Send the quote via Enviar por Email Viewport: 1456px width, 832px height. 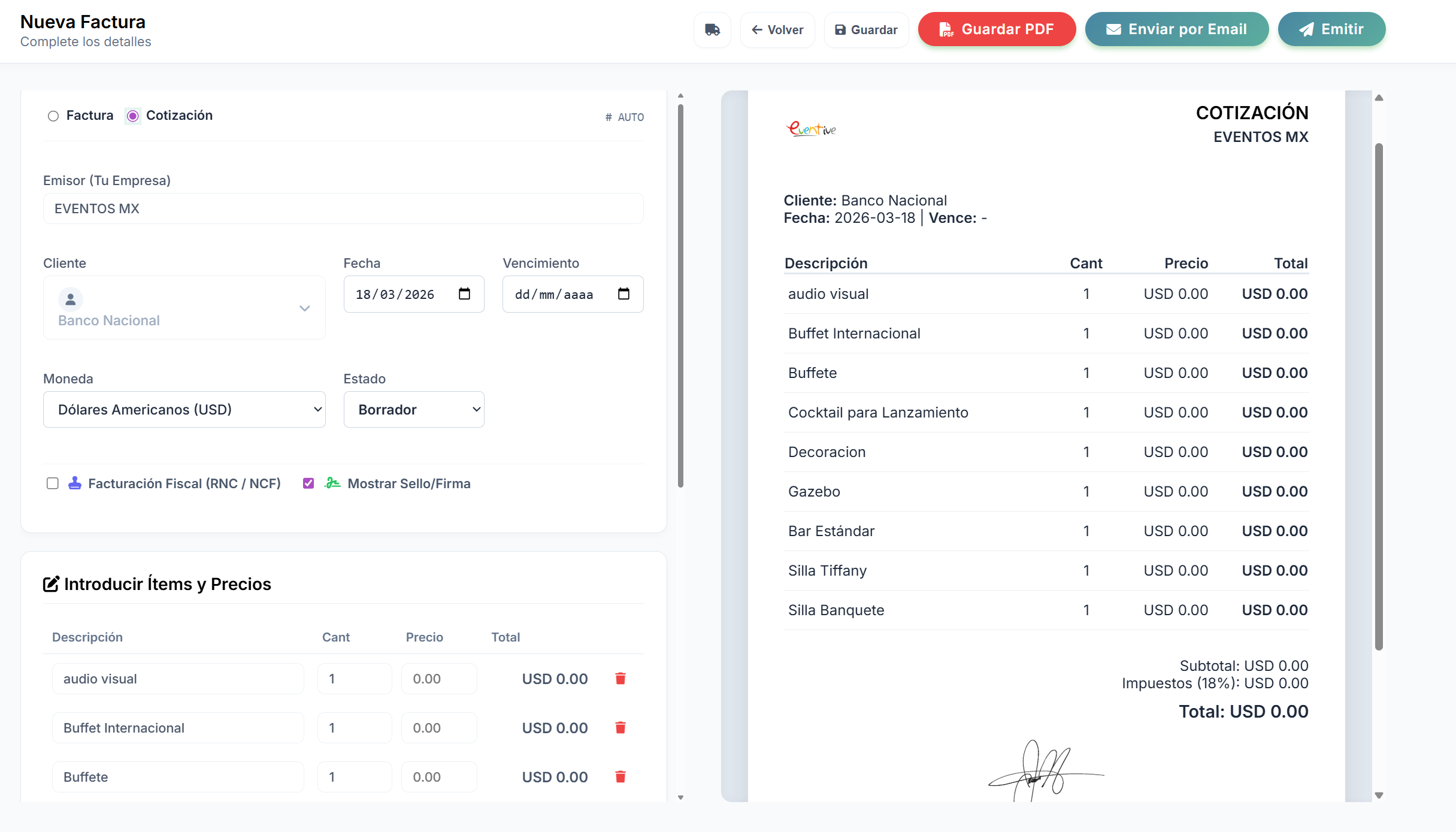click(x=1176, y=29)
